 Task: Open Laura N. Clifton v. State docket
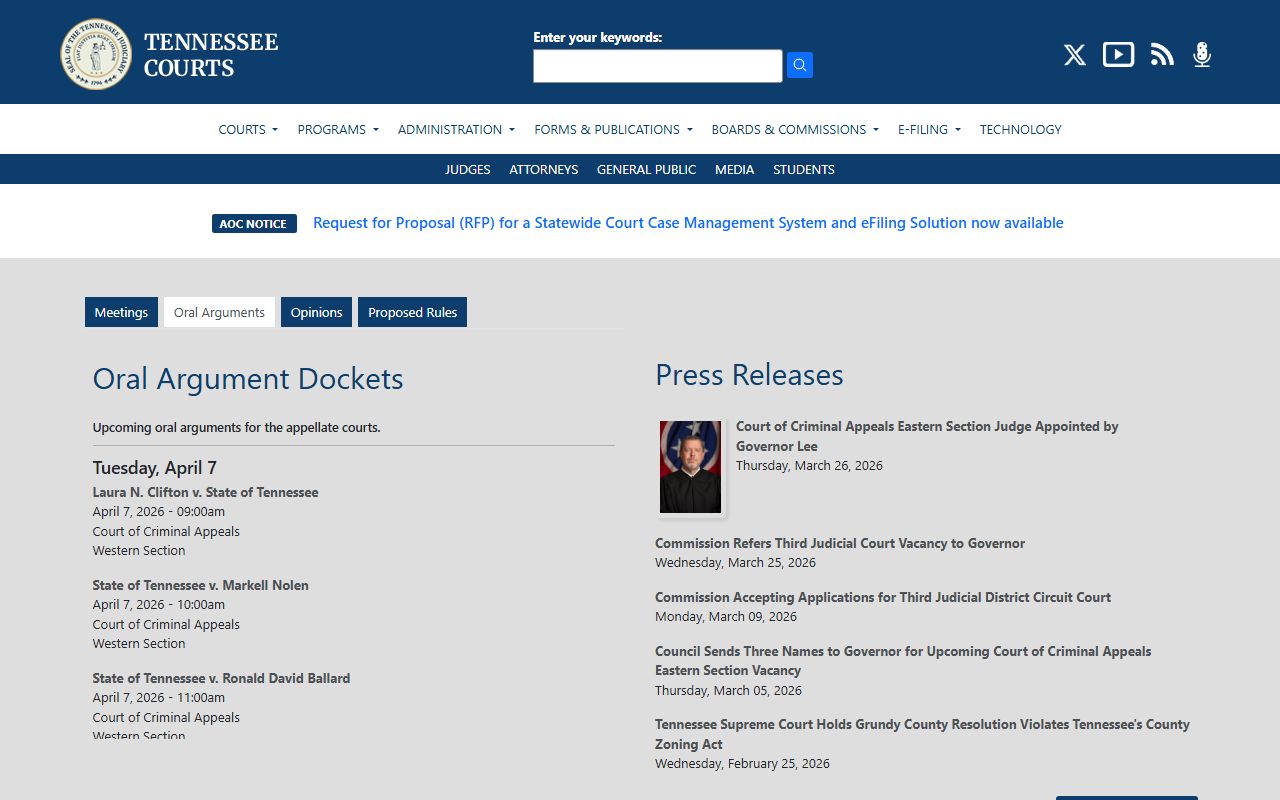click(x=205, y=492)
